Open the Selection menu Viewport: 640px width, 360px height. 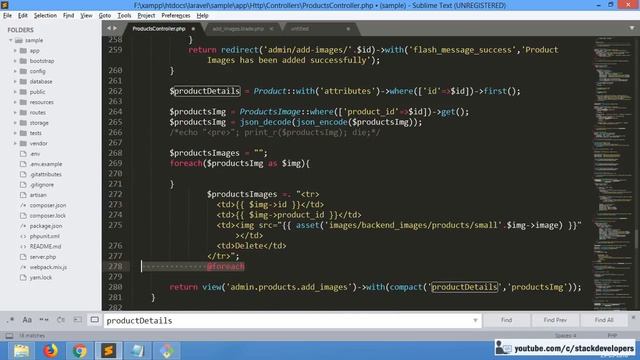tap(45, 16)
